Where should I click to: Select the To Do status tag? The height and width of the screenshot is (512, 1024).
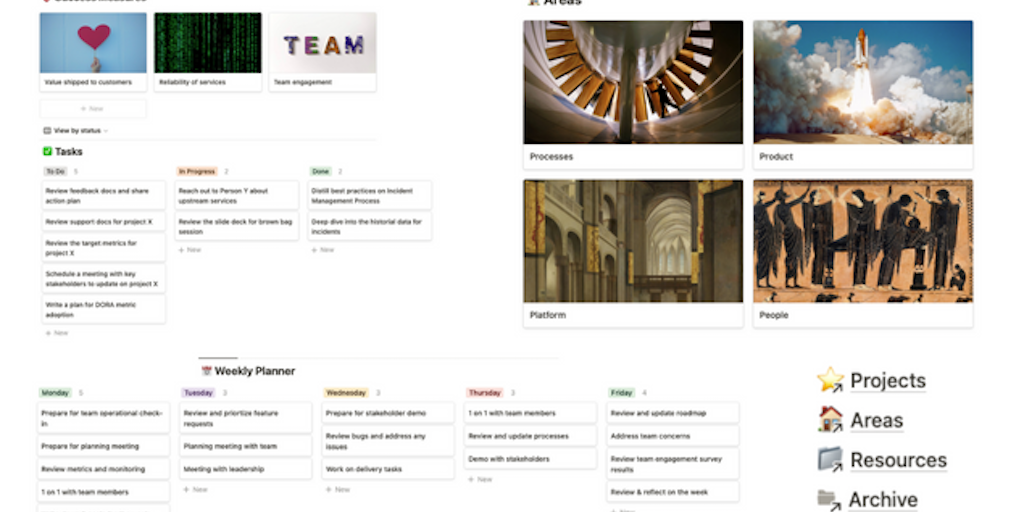(x=56, y=171)
